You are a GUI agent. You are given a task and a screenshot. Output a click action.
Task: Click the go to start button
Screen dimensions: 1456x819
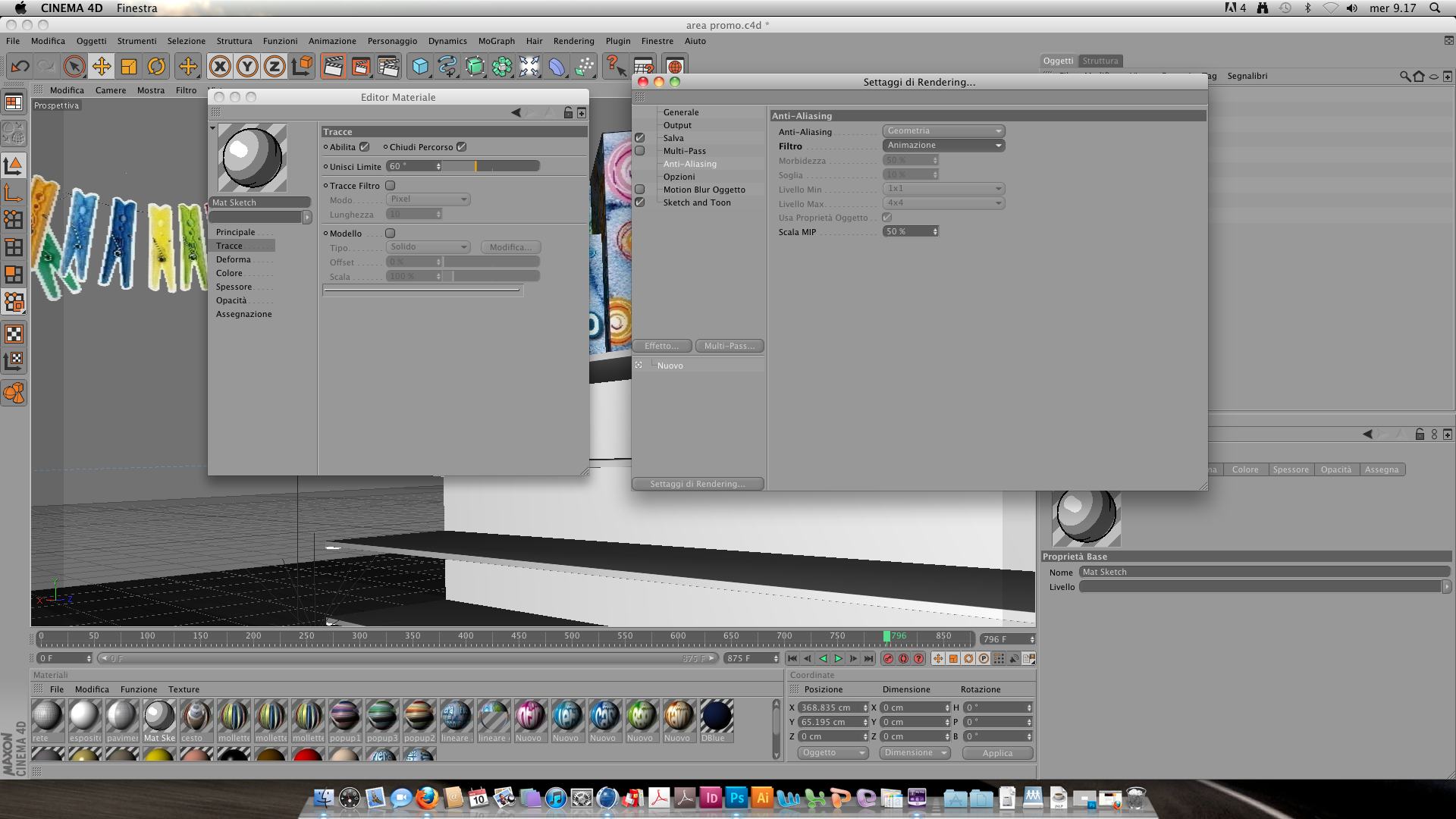(x=792, y=658)
